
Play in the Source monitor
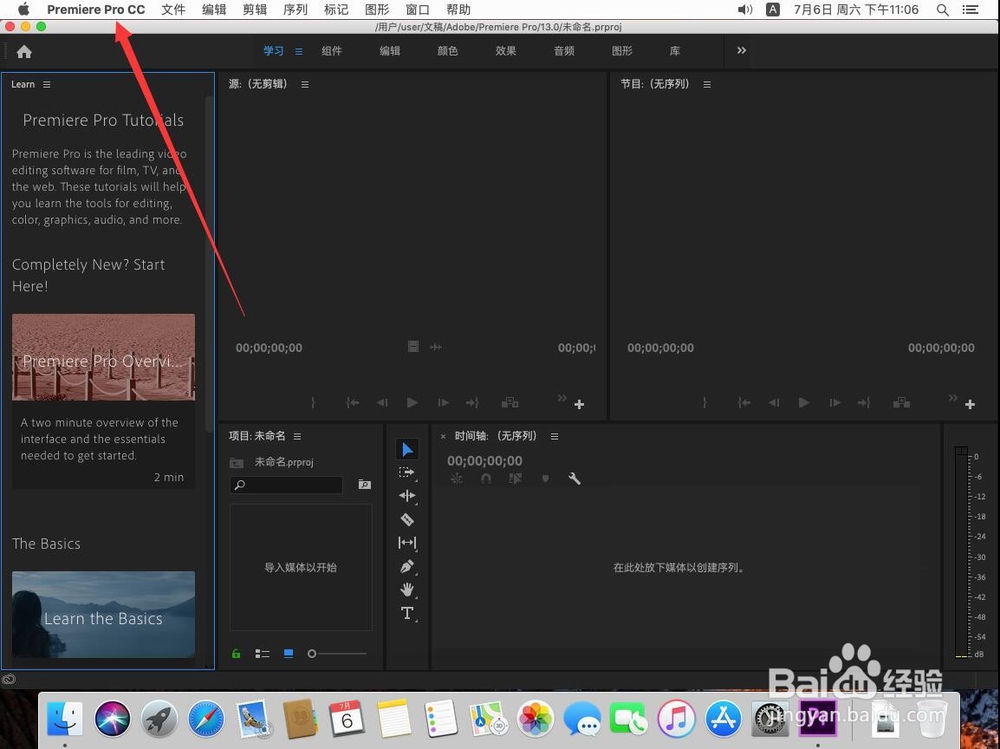click(x=412, y=403)
